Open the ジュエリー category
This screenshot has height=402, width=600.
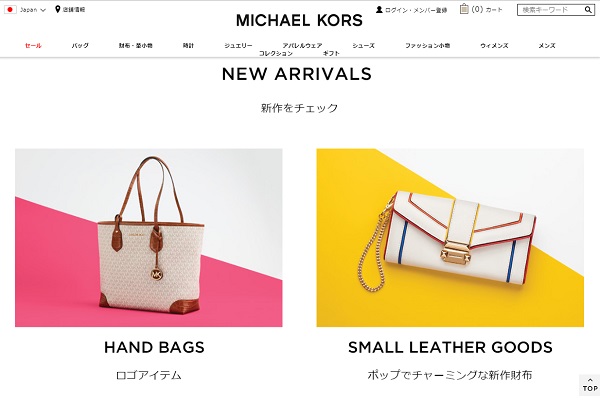tap(238, 46)
